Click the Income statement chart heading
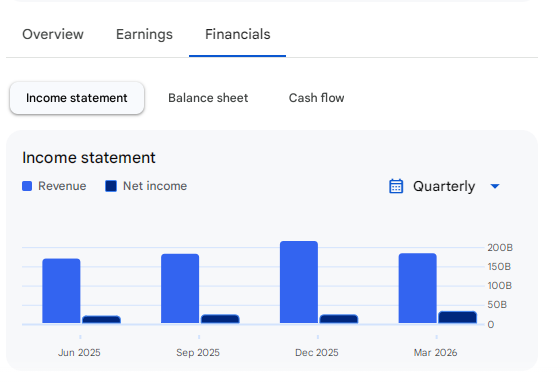Screen dimensions: 560x382 coord(89,158)
